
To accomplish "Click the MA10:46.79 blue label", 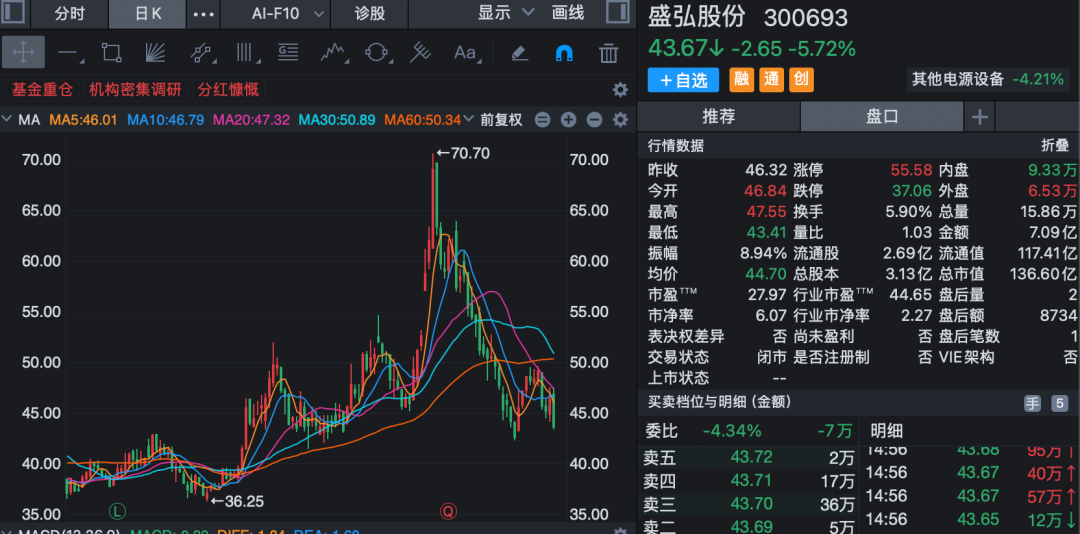I will [165, 120].
